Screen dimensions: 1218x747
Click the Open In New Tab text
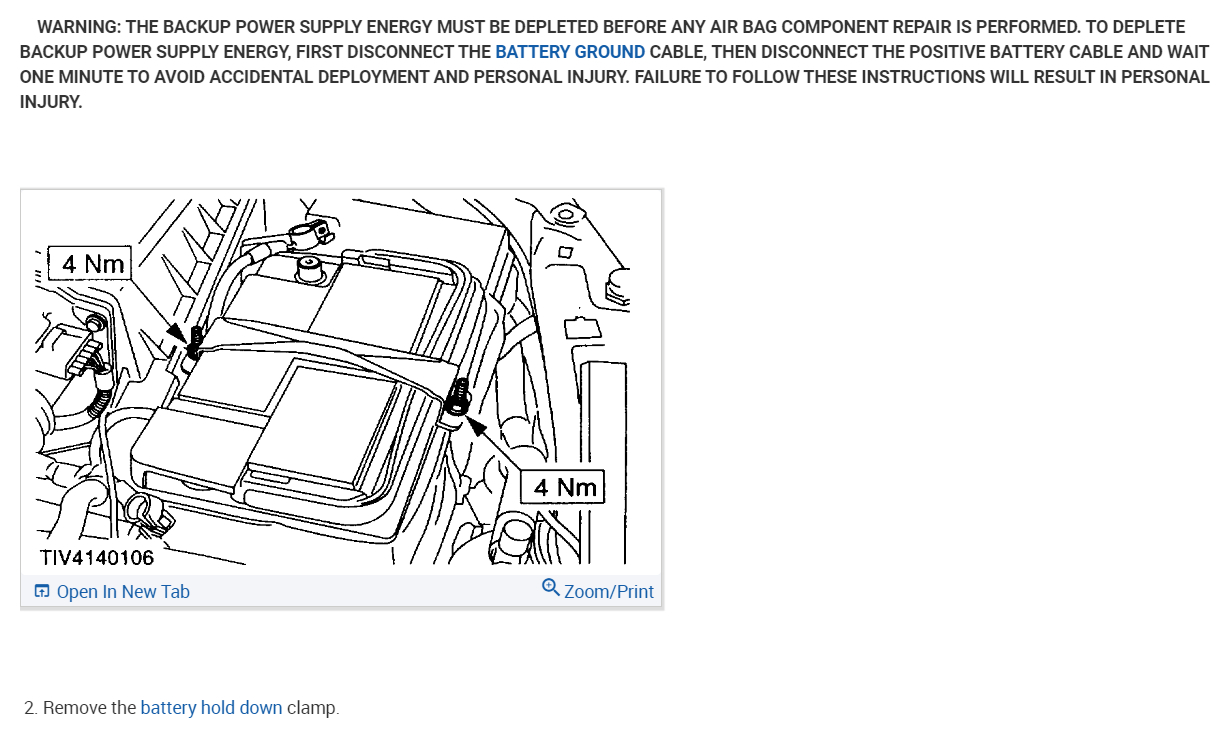123,592
